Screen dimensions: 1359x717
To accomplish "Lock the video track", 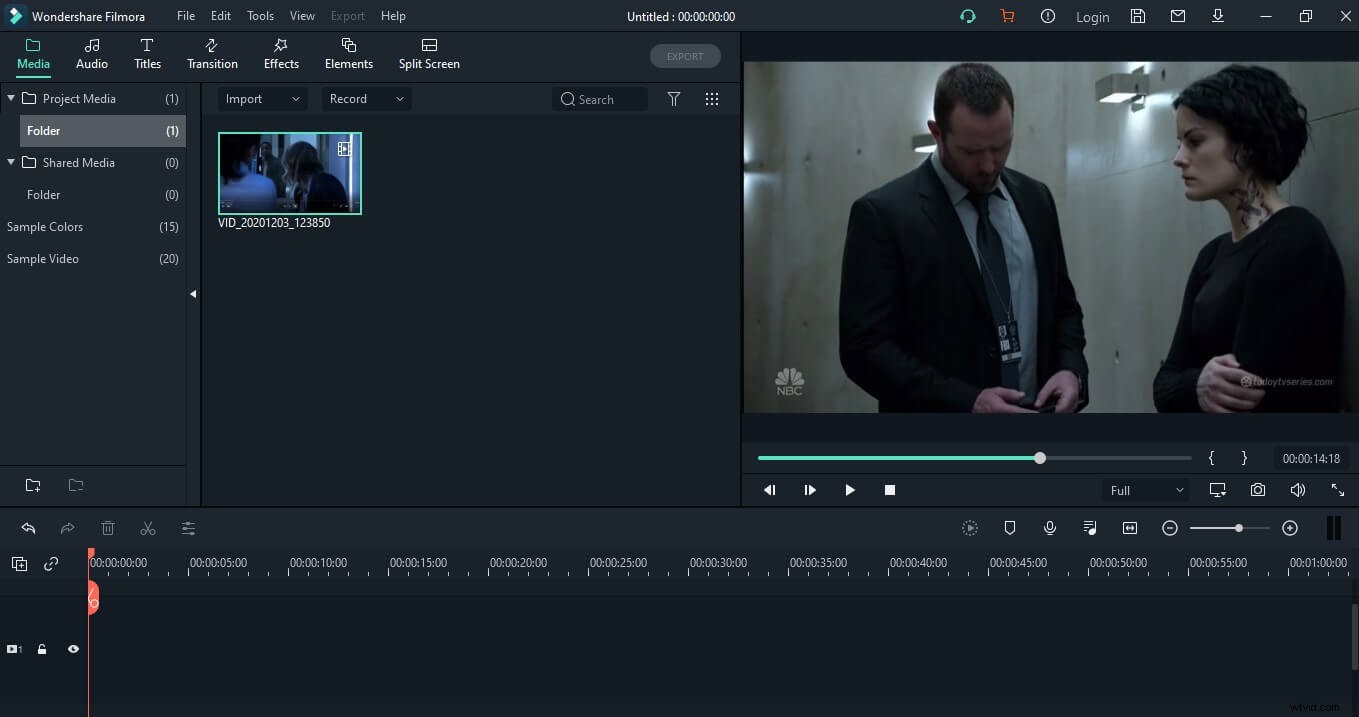I will pos(42,649).
